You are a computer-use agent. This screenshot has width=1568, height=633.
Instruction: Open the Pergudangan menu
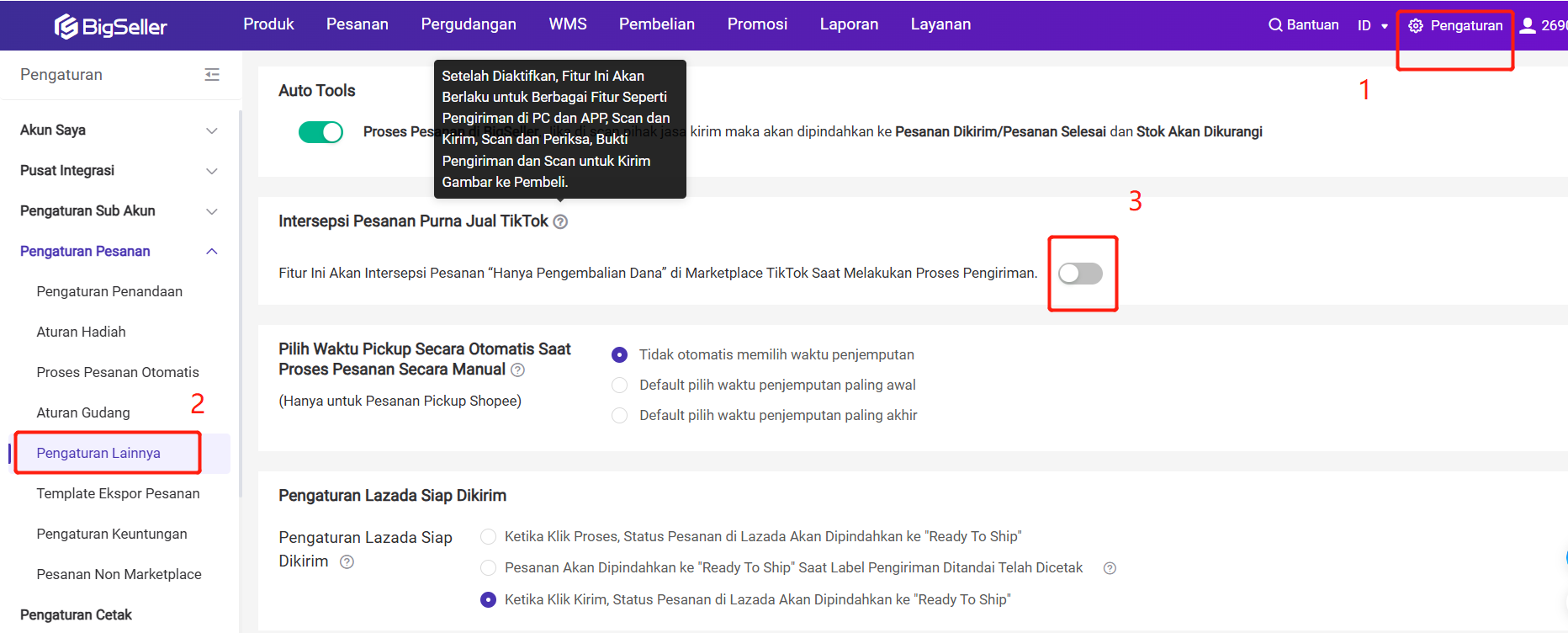pos(469,24)
